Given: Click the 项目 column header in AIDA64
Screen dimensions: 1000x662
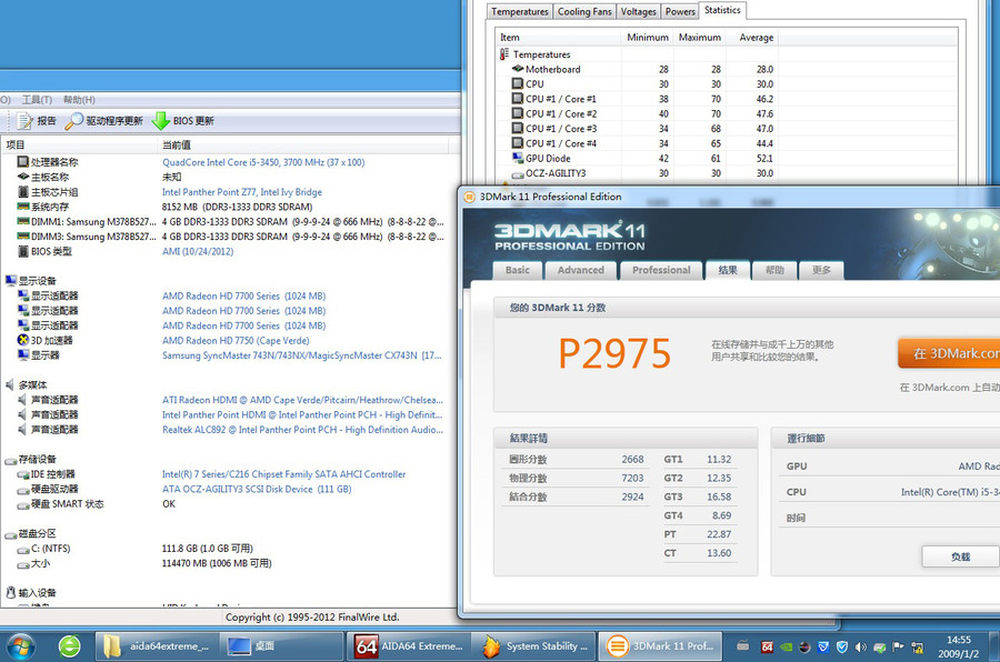Looking at the screenshot, I should (79, 145).
